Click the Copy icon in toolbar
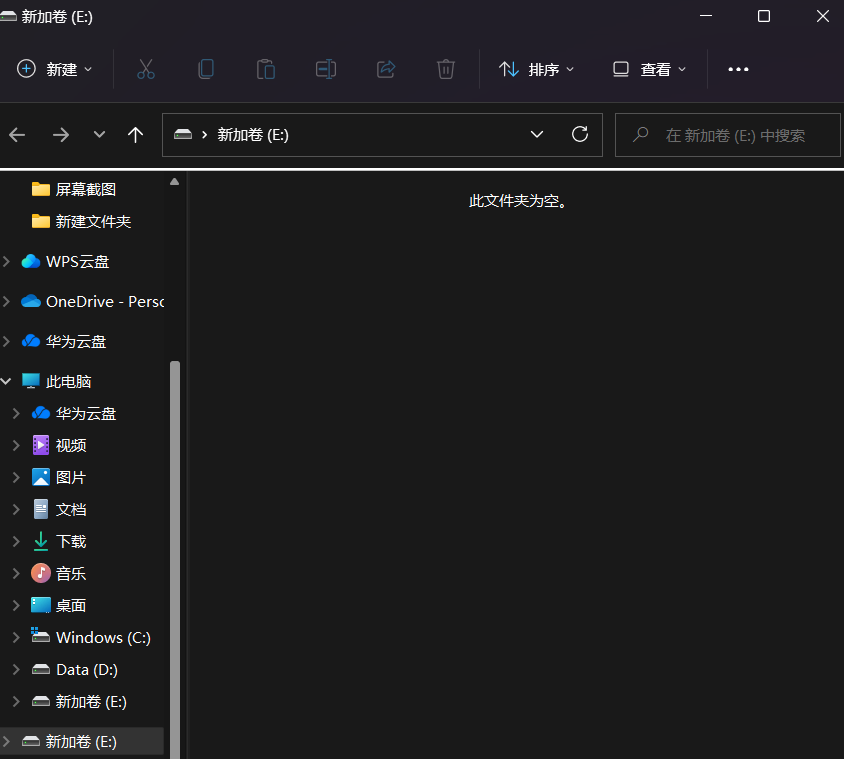The image size is (844, 759). 206,69
